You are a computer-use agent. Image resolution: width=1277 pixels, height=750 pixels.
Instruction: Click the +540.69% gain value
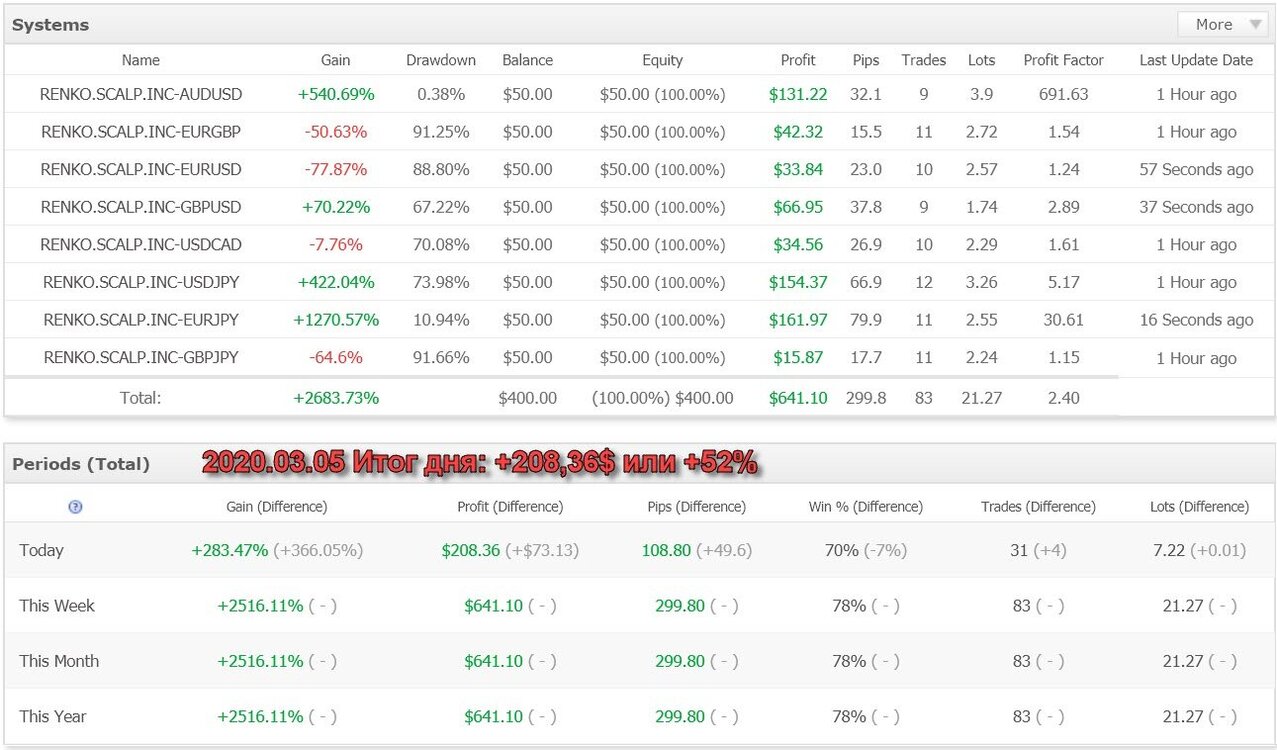click(x=336, y=95)
